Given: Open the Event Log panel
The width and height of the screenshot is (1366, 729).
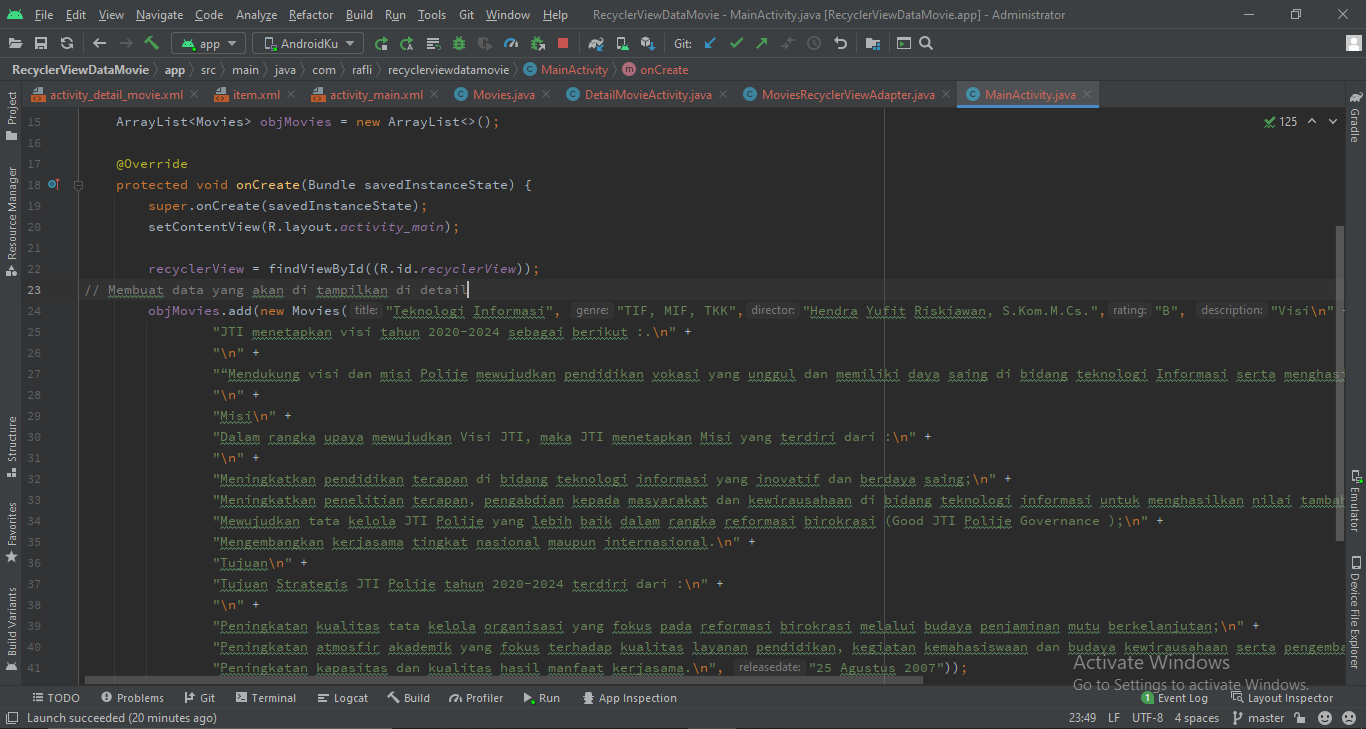Looking at the screenshot, I should point(1175,698).
